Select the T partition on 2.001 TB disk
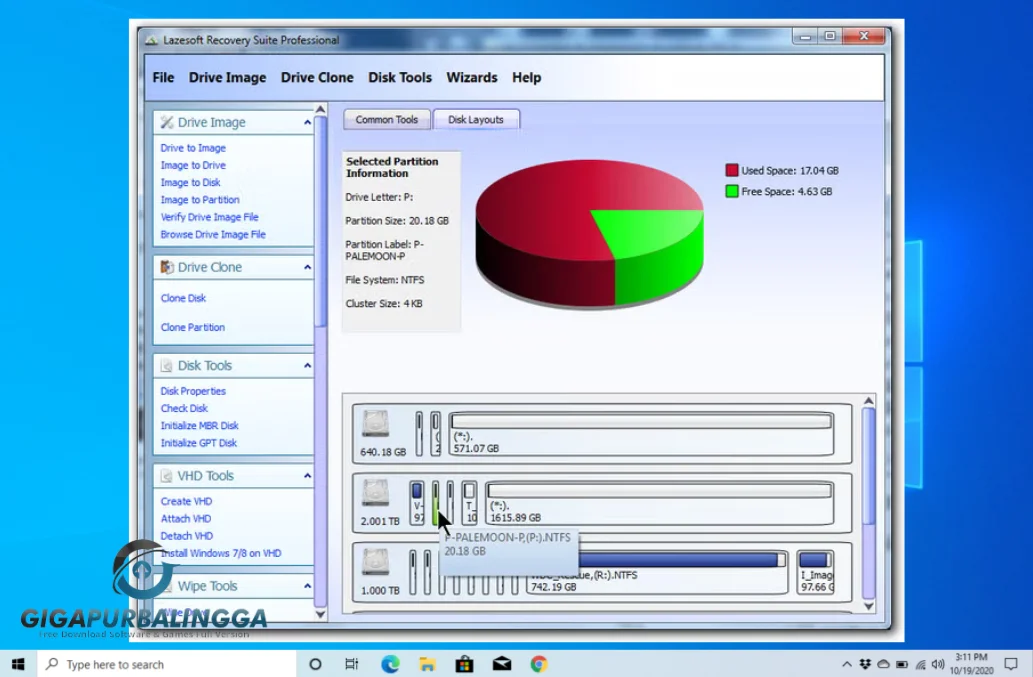1033x677 pixels. pos(469,502)
